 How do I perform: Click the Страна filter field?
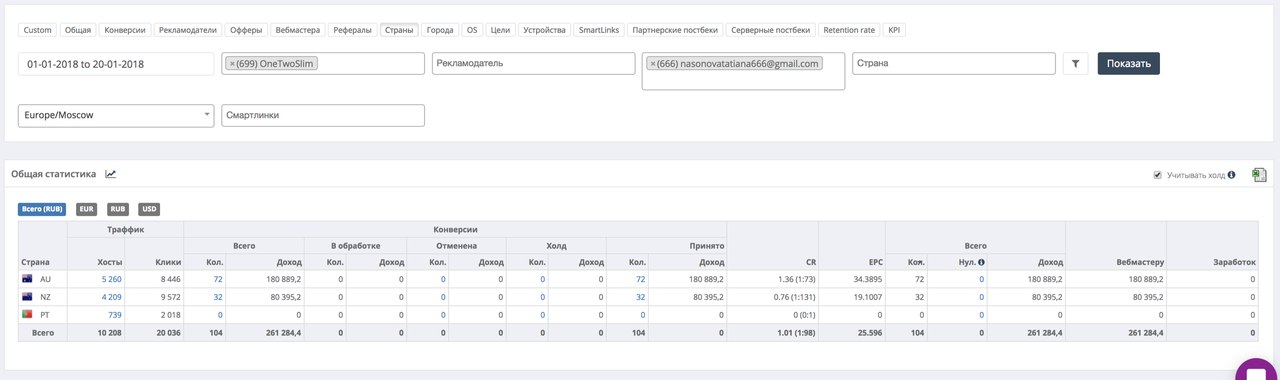[954, 63]
